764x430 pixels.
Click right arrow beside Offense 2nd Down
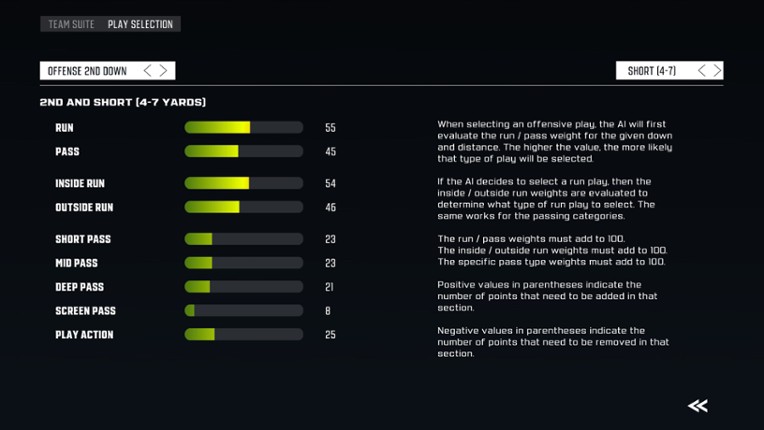point(164,71)
